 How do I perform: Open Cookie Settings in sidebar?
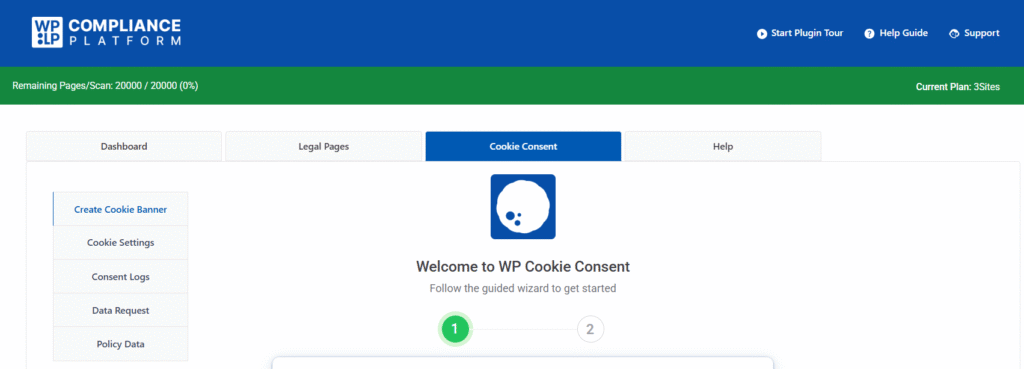click(120, 242)
